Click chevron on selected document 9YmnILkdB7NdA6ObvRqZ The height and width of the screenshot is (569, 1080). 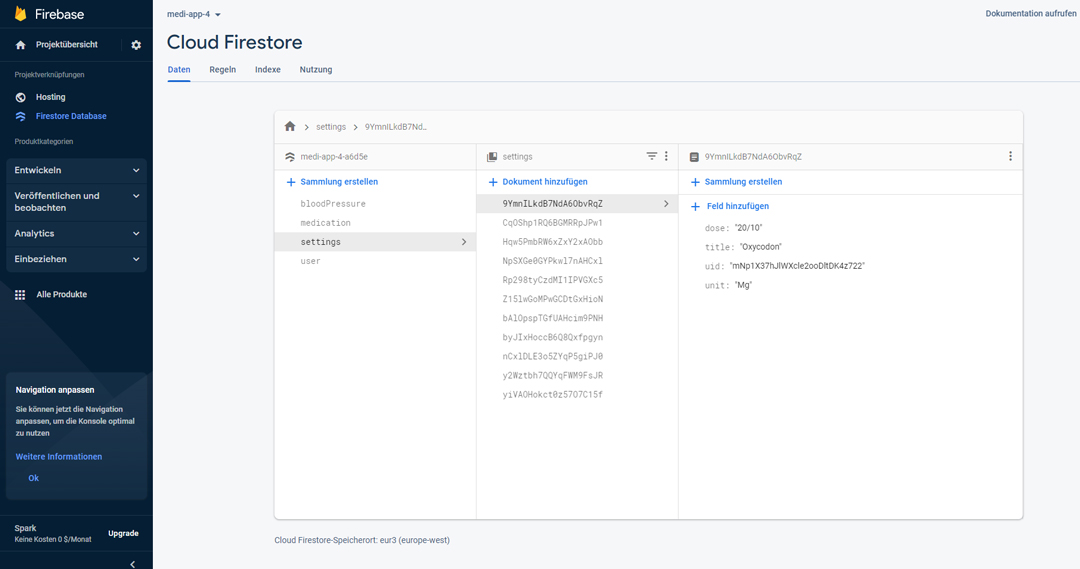666,204
